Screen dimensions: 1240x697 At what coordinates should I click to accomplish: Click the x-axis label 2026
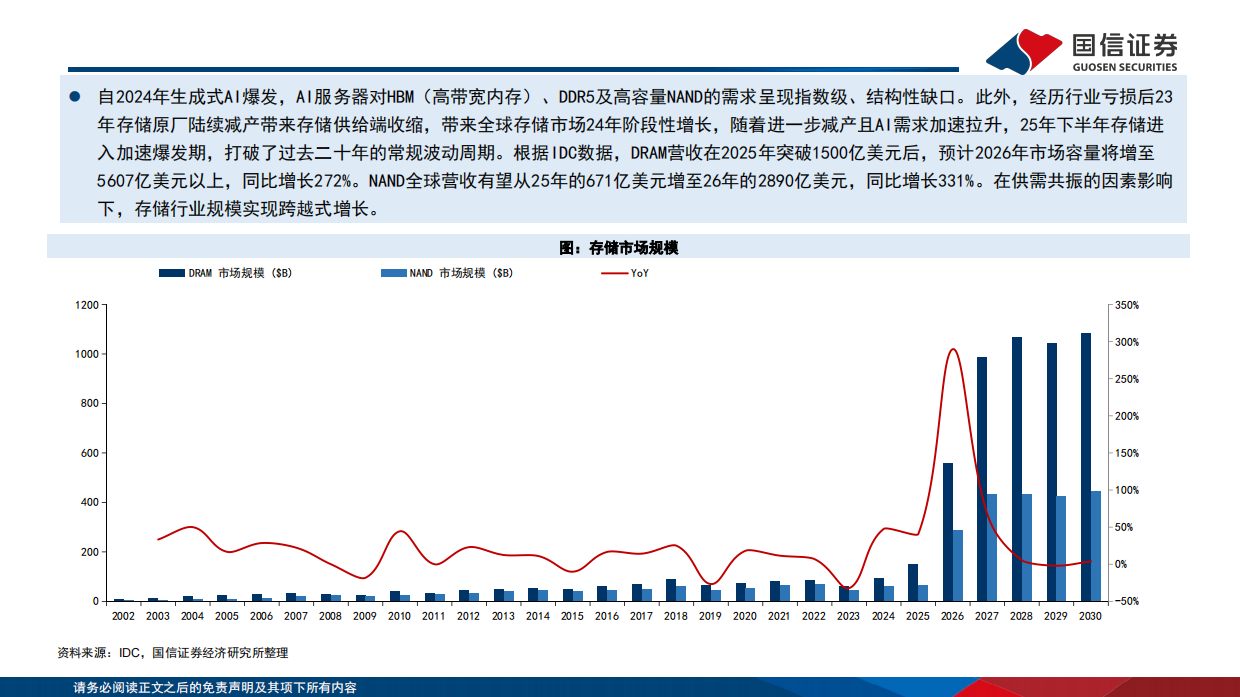(953, 616)
